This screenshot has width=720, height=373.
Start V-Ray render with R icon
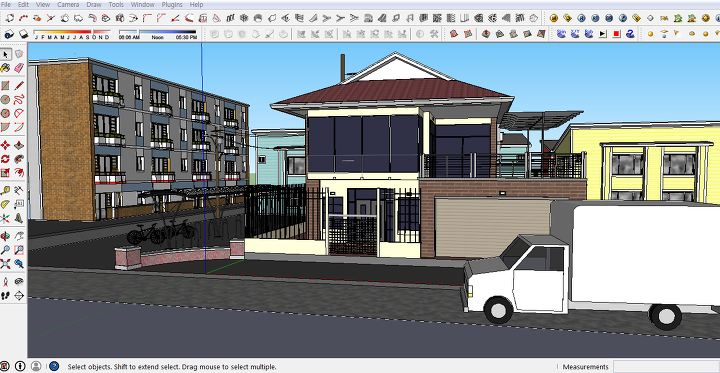(x=581, y=18)
